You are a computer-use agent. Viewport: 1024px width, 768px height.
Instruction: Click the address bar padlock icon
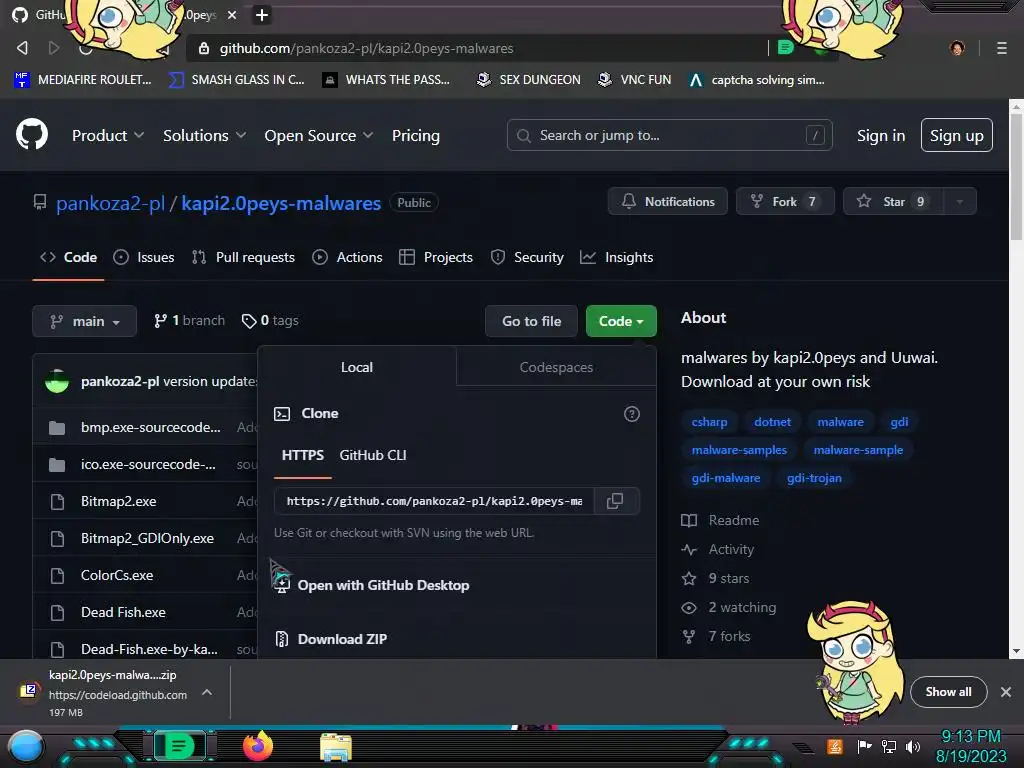point(204,48)
